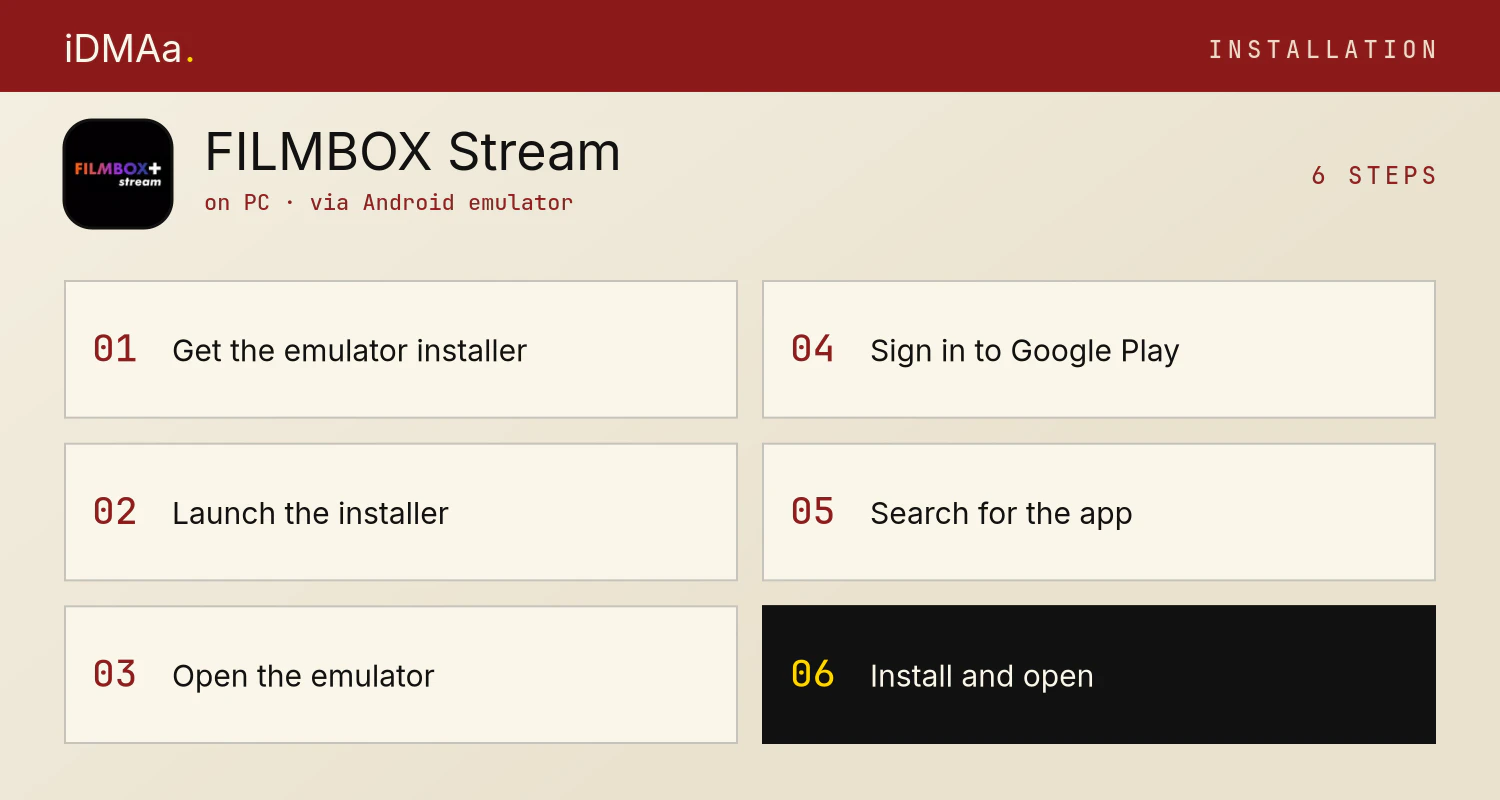Click the "6 STEPS" counter text

coord(1374,175)
